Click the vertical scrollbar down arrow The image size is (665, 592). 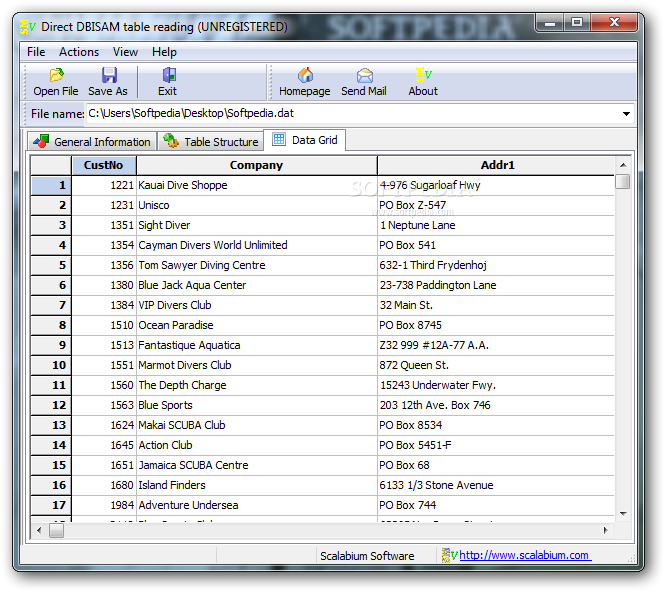(x=623, y=514)
